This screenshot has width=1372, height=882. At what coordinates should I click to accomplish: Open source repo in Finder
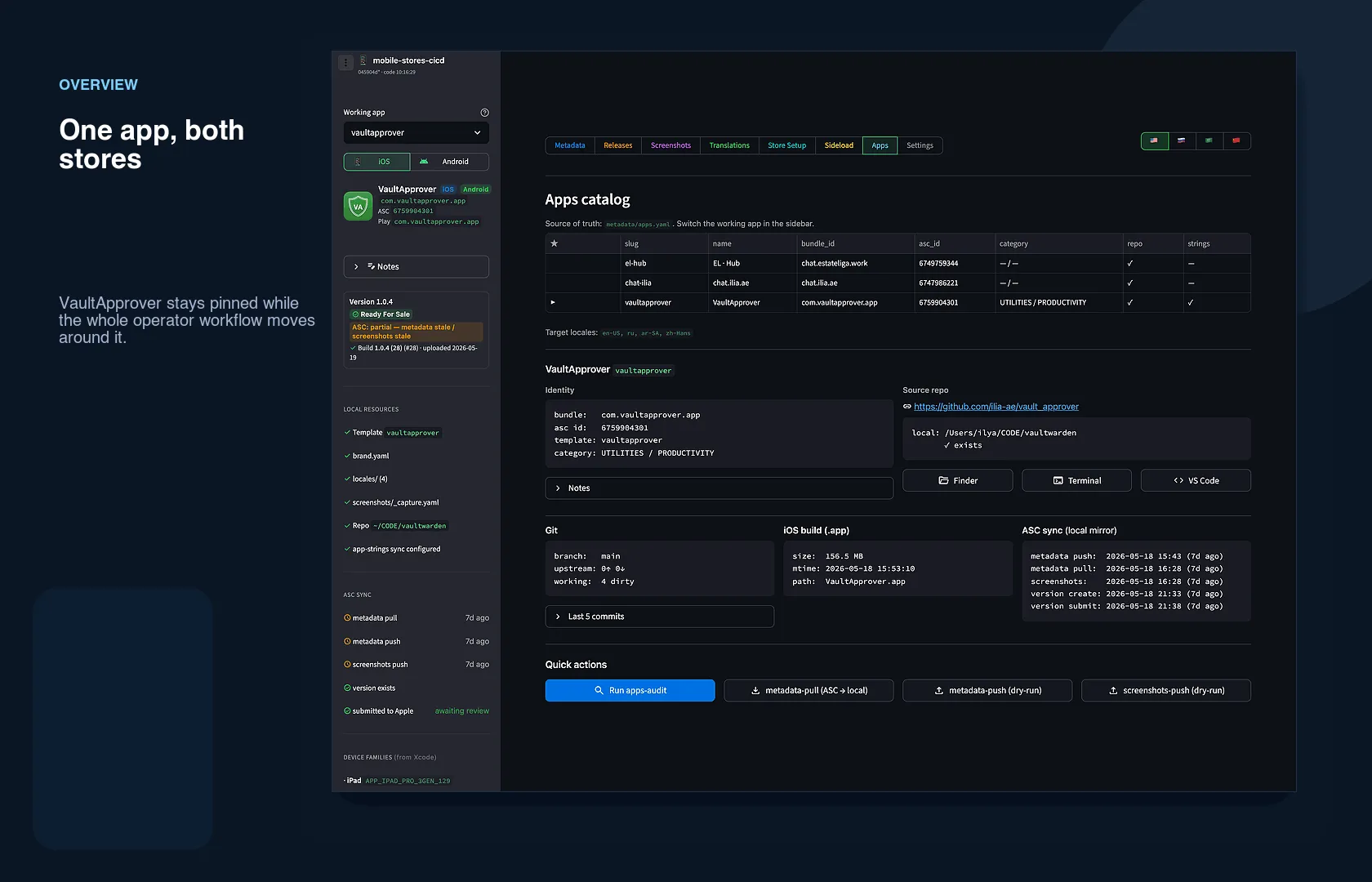point(957,481)
